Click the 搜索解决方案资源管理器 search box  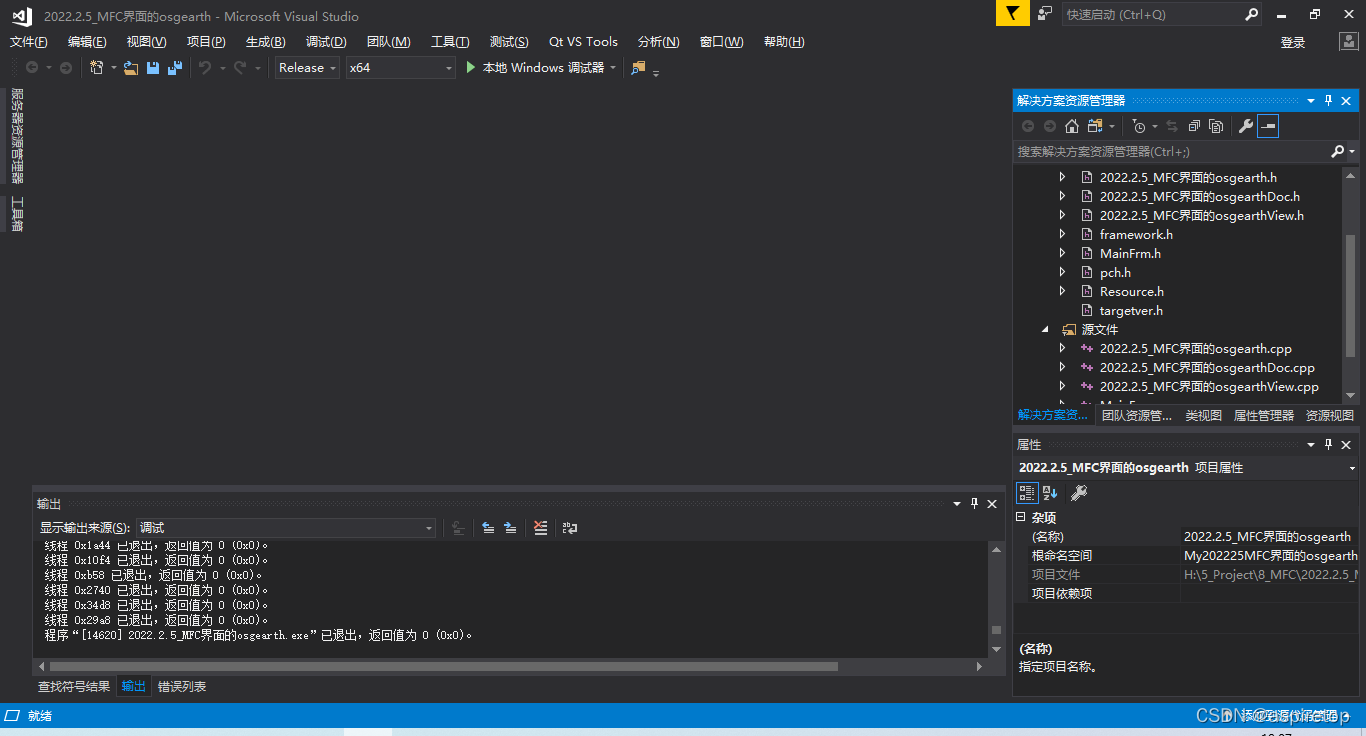tap(1172, 151)
